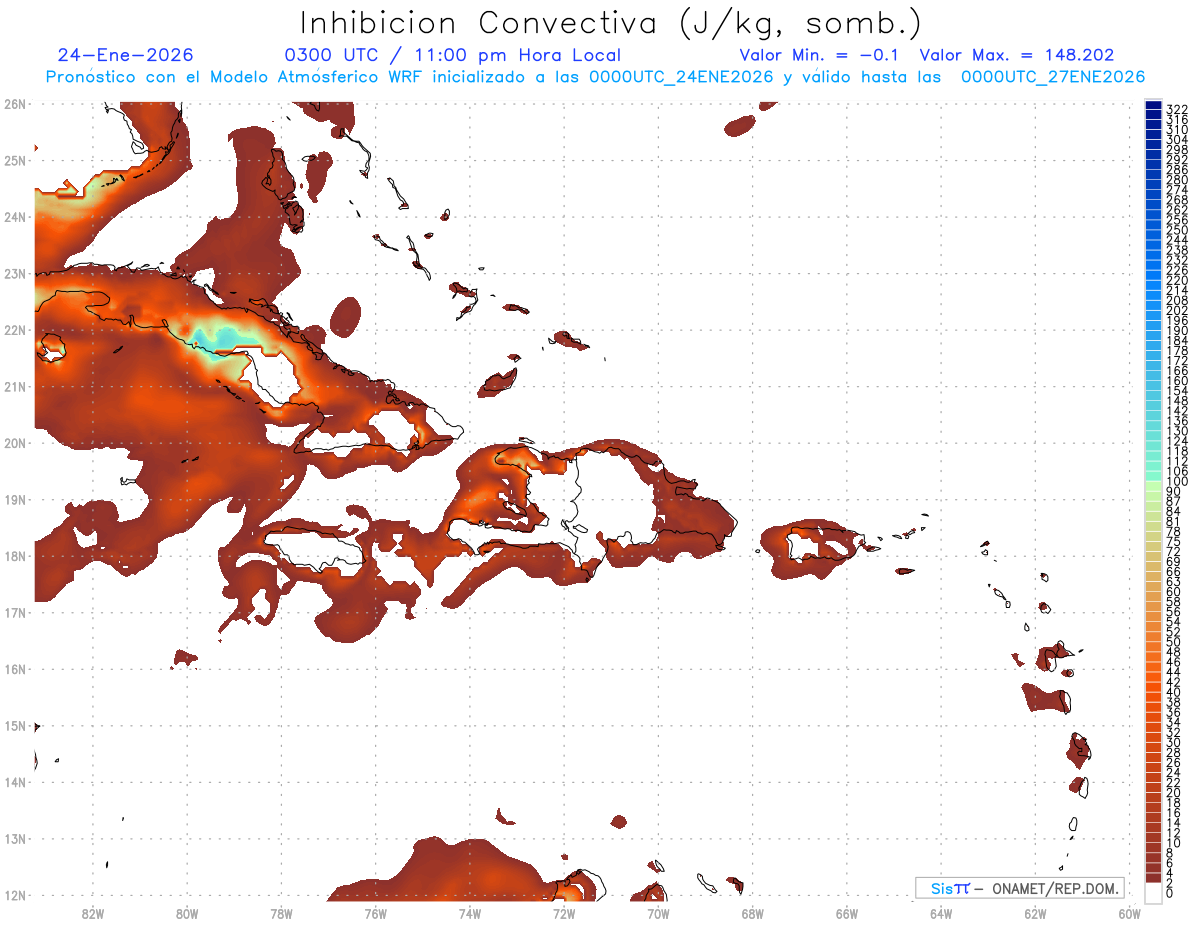Click the 'SisTT - ONAMET/REP.DOM.' credit box
This screenshot has height=927, width=1200.
click(1020, 888)
